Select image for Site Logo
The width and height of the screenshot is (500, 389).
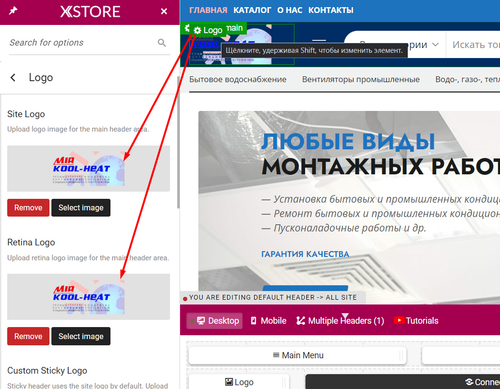tap(81, 208)
